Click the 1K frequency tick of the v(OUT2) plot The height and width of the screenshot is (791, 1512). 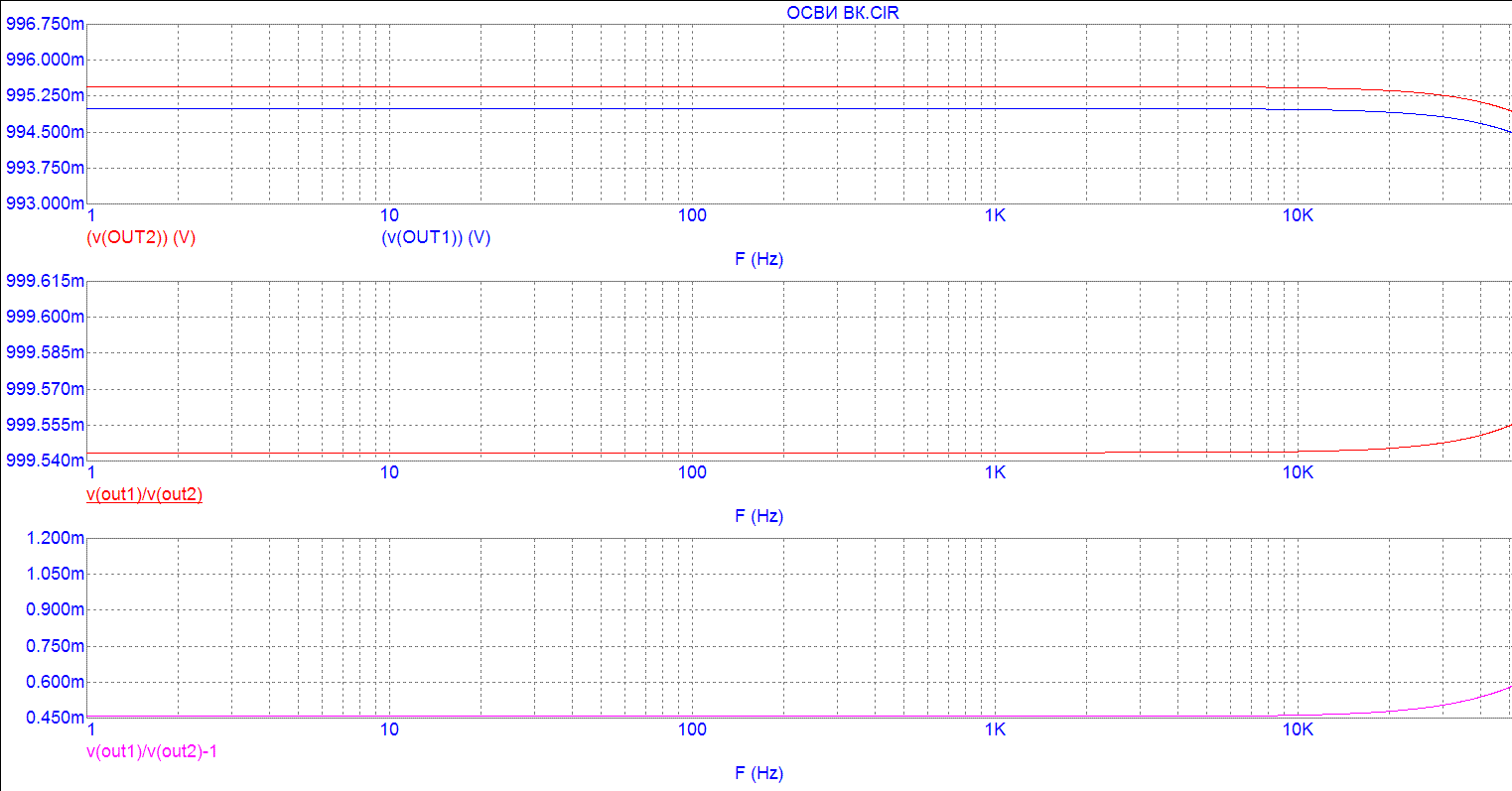(995, 216)
